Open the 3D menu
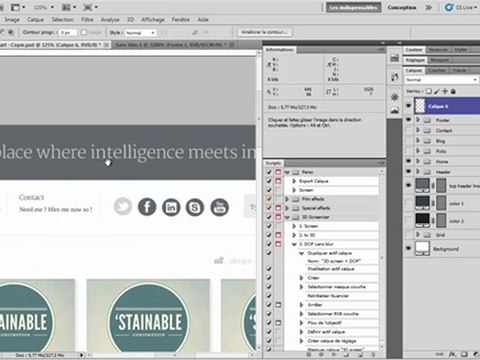The width and height of the screenshot is (480, 360). point(130,20)
